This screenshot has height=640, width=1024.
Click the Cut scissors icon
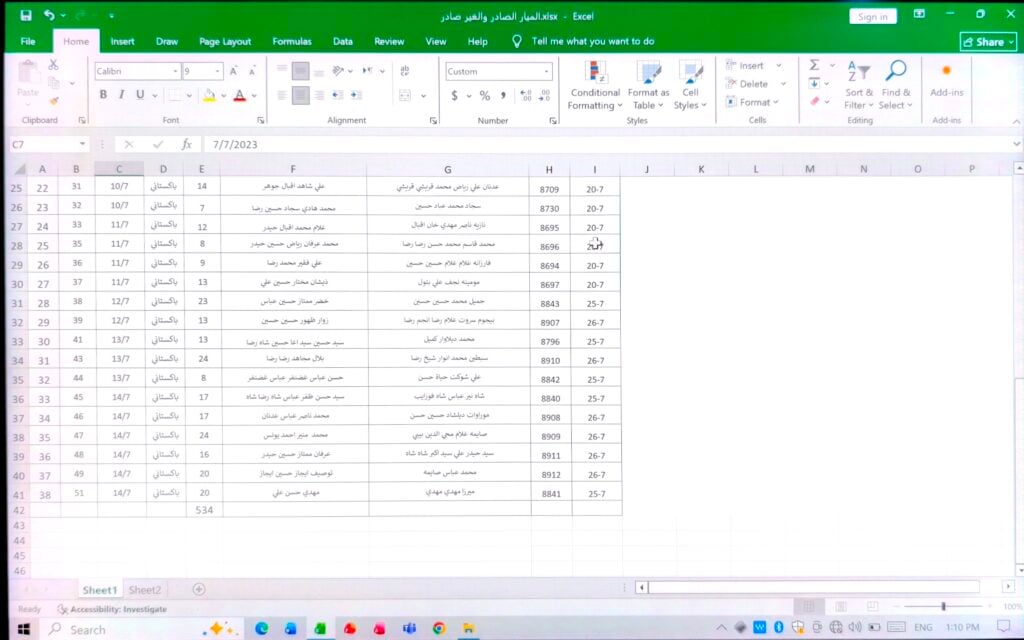53,65
